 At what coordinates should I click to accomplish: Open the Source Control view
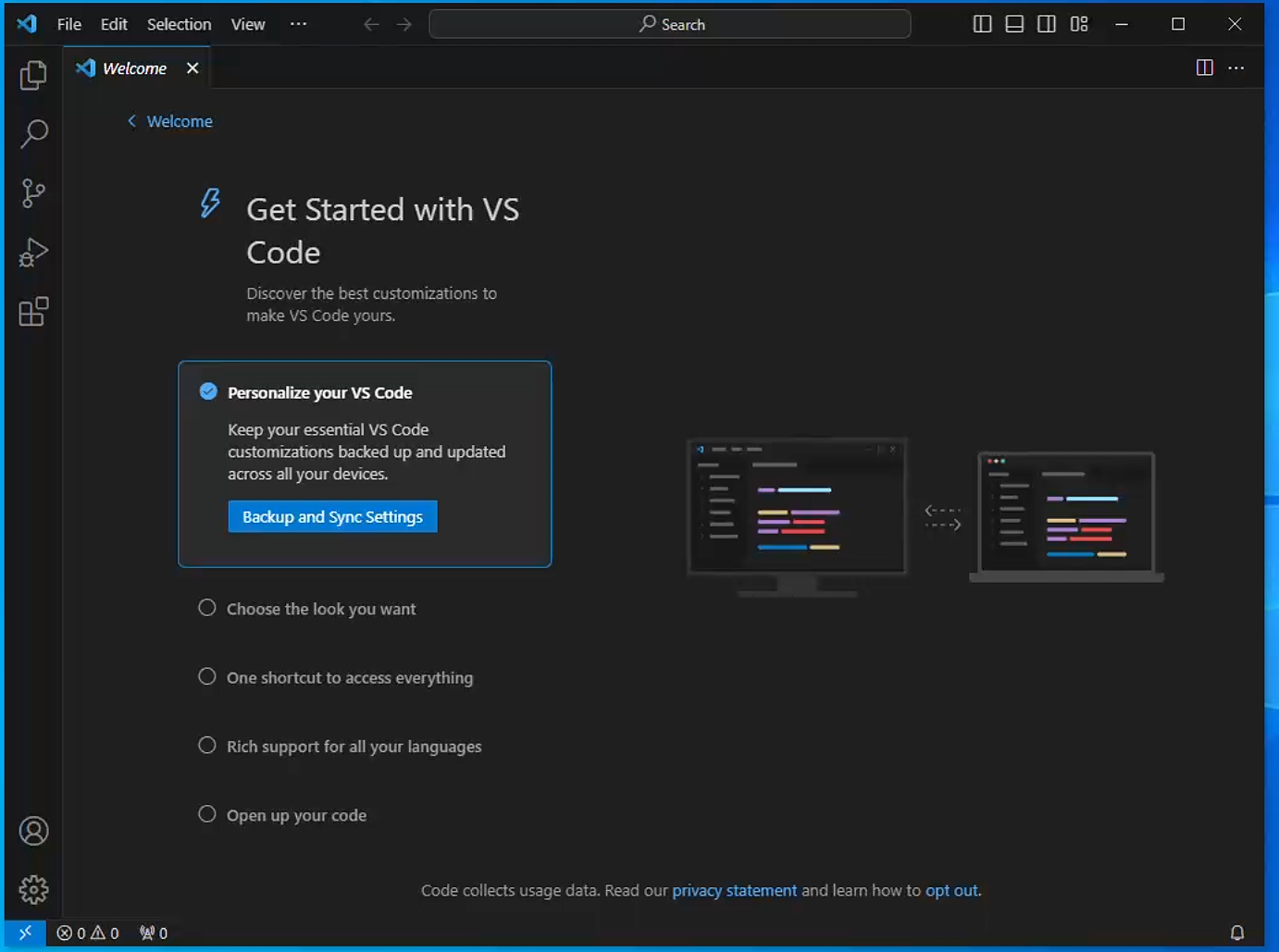[33, 193]
